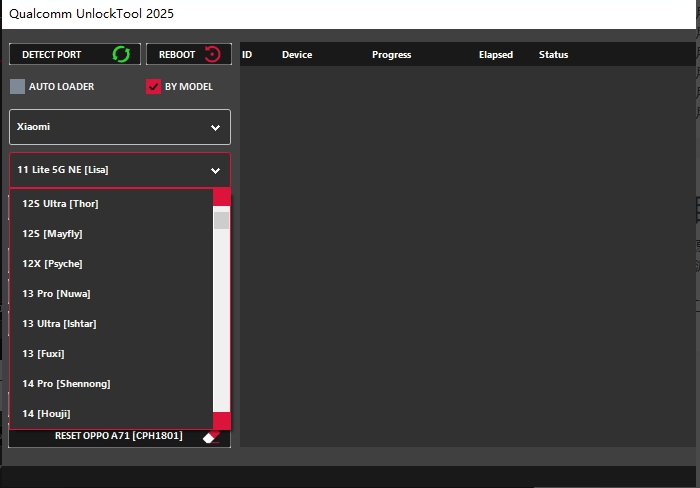Click the Device column header
This screenshot has height=488, width=700.
[297, 54]
